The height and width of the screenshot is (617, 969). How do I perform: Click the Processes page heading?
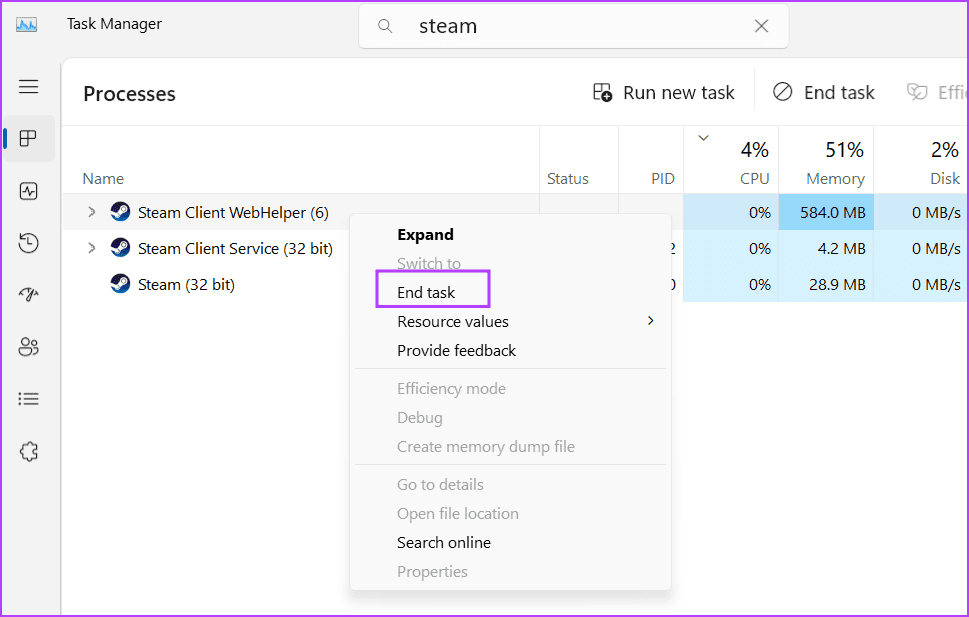pos(129,94)
